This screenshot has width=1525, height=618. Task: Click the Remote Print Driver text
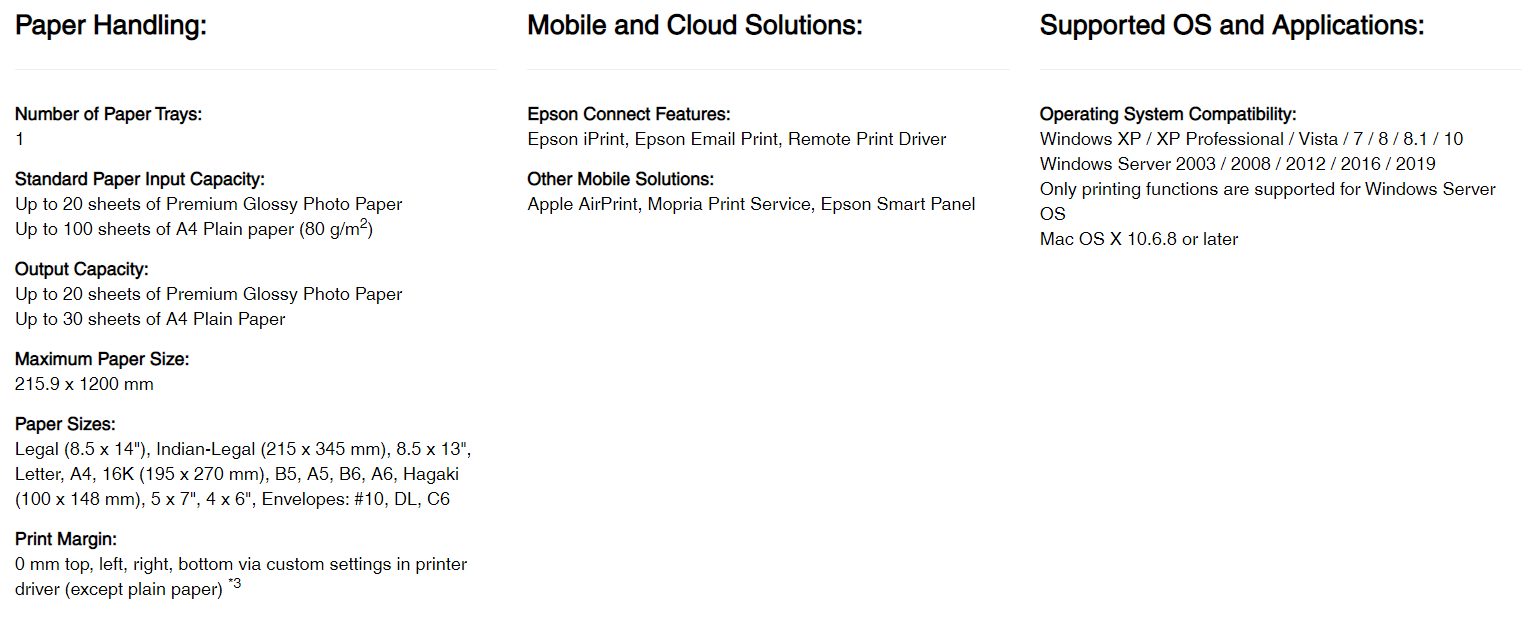point(866,139)
